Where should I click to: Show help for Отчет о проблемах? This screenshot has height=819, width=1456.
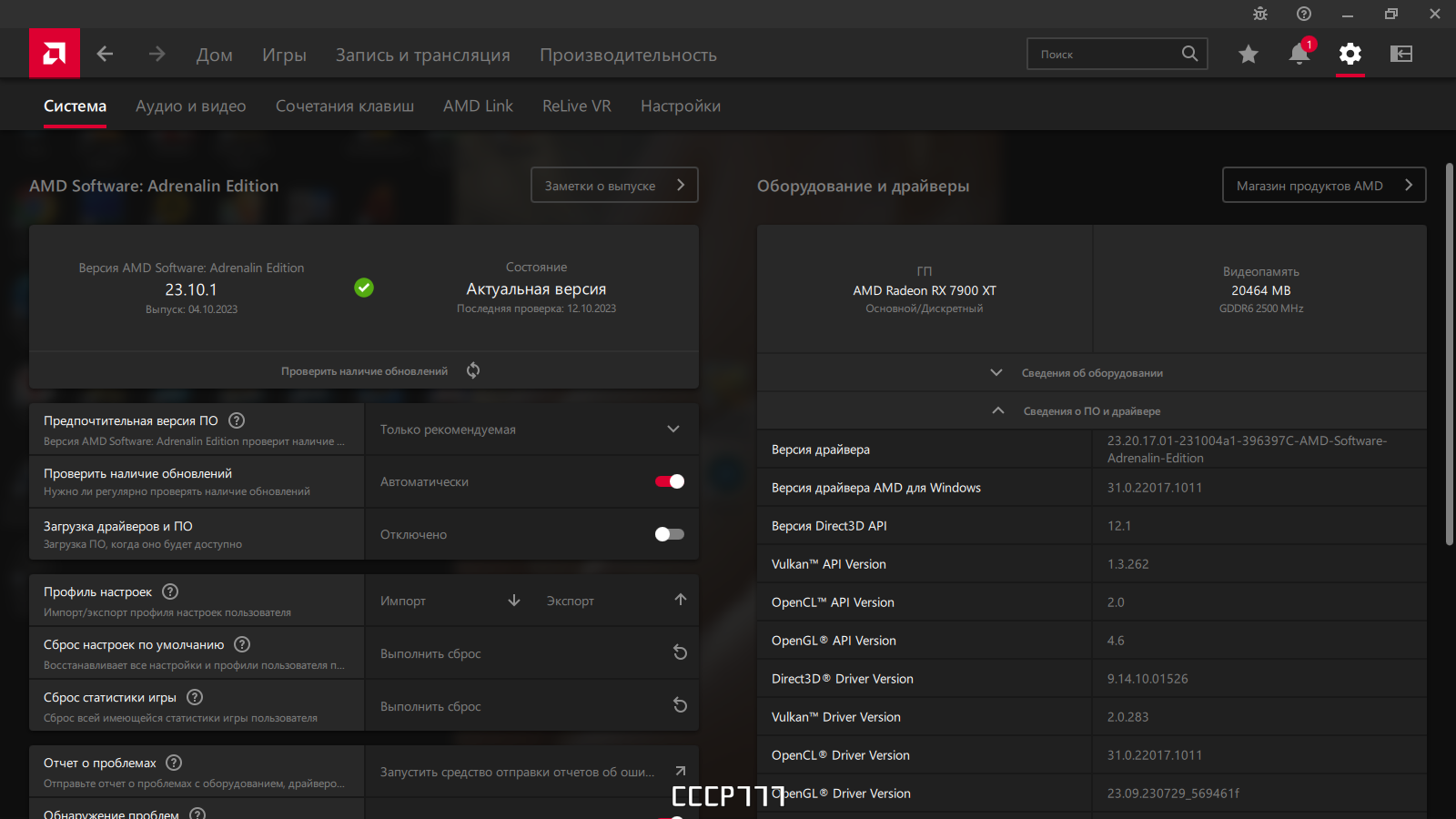[174, 763]
